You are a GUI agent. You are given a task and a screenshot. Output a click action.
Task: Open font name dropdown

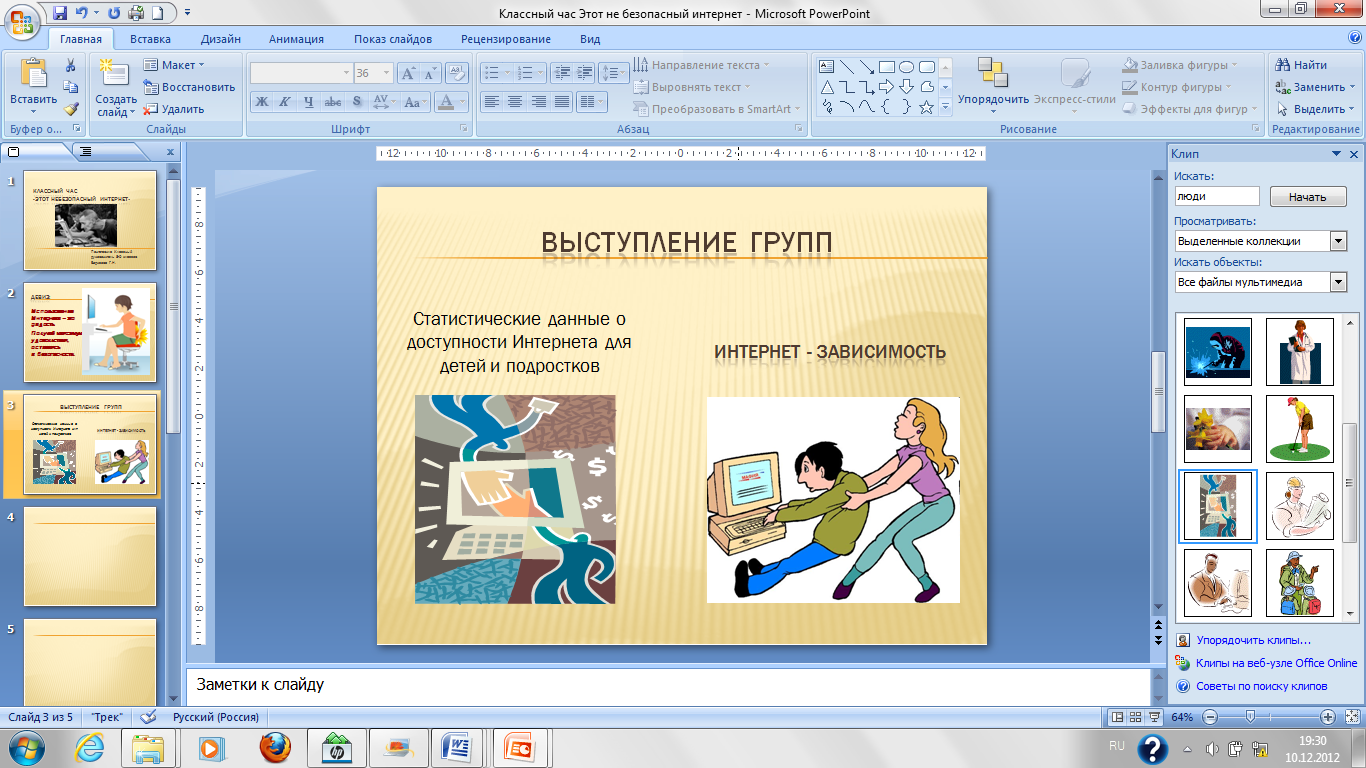click(x=346, y=73)
